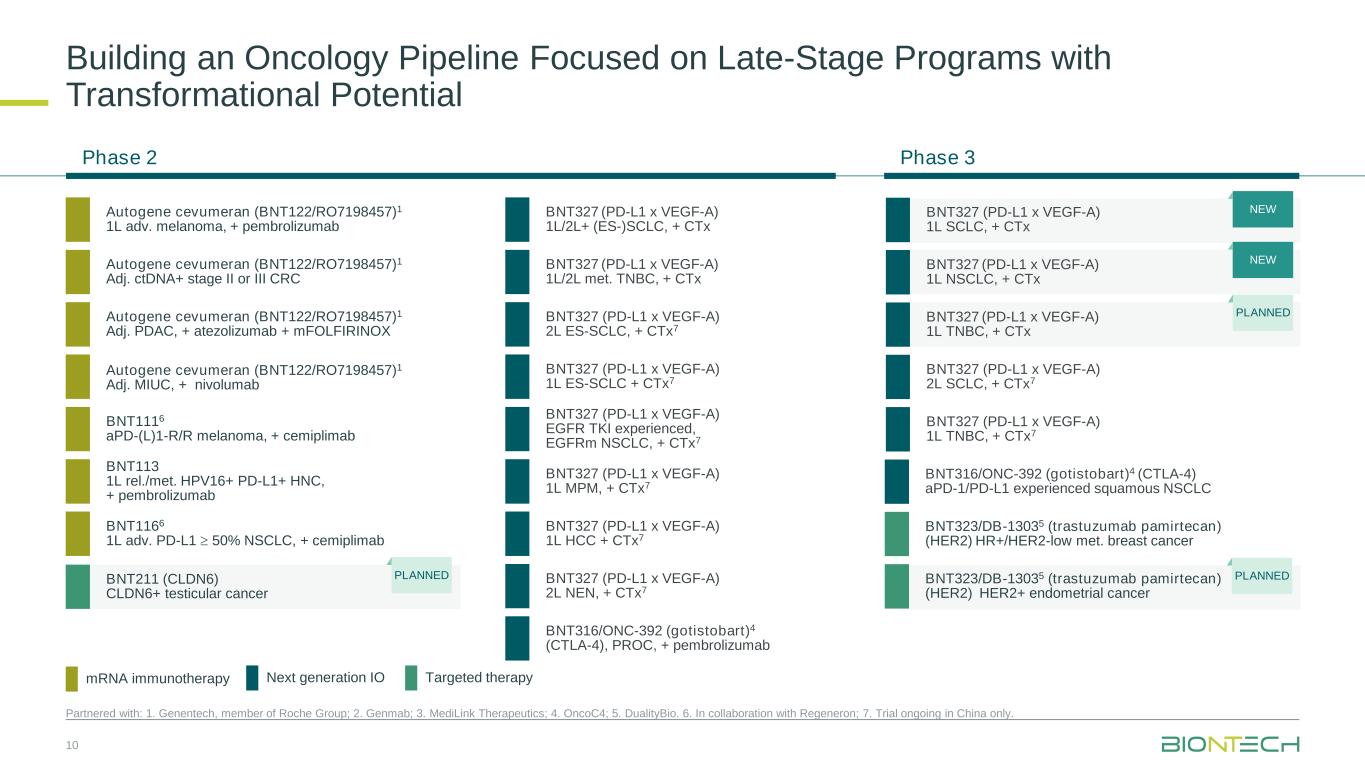Screen dimensions: 1365x768
Task: Click the green Targeted therapy legend swatch
Action: click(411, 678)
